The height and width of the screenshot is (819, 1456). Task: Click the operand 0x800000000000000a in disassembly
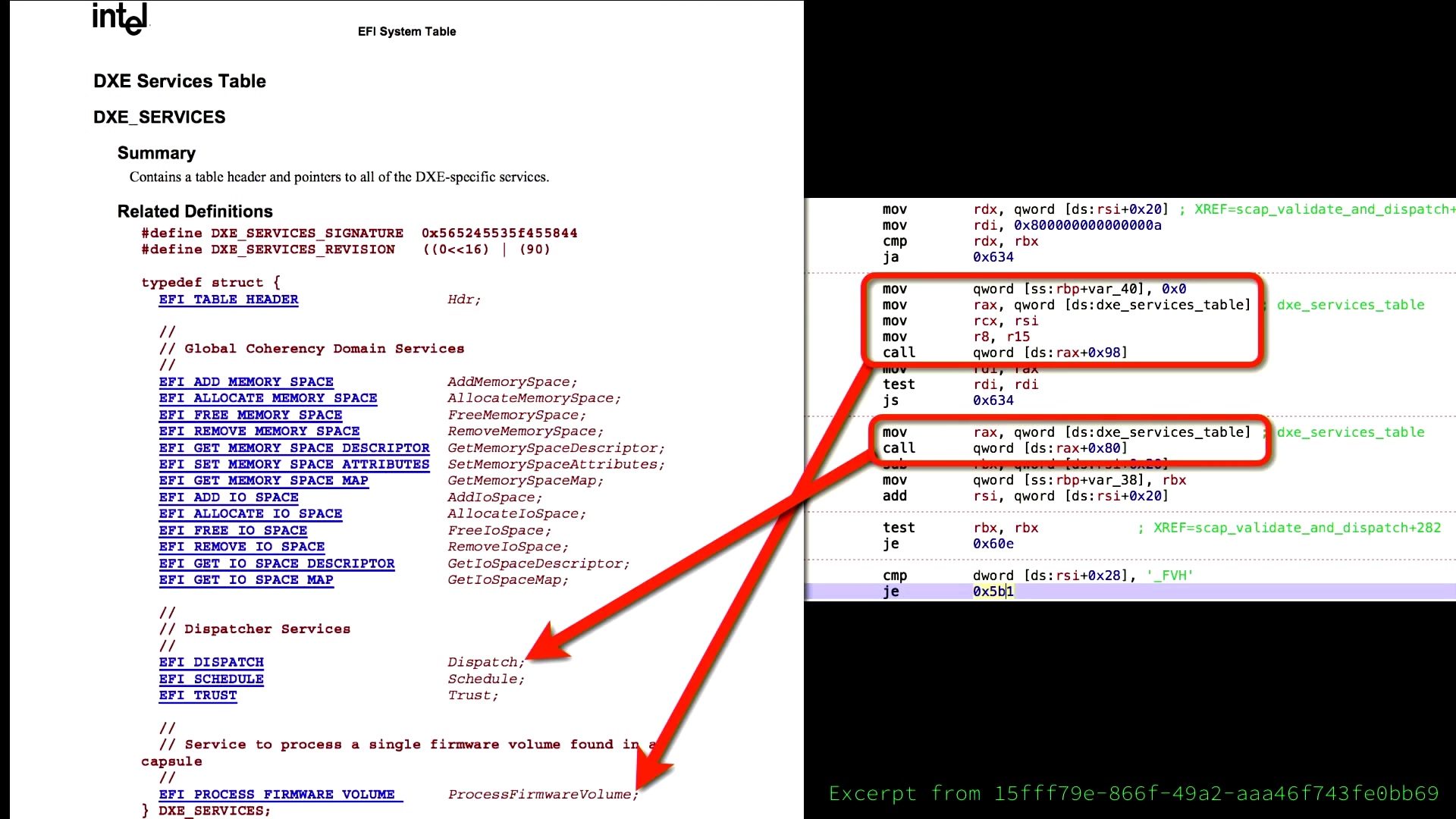1087,225
